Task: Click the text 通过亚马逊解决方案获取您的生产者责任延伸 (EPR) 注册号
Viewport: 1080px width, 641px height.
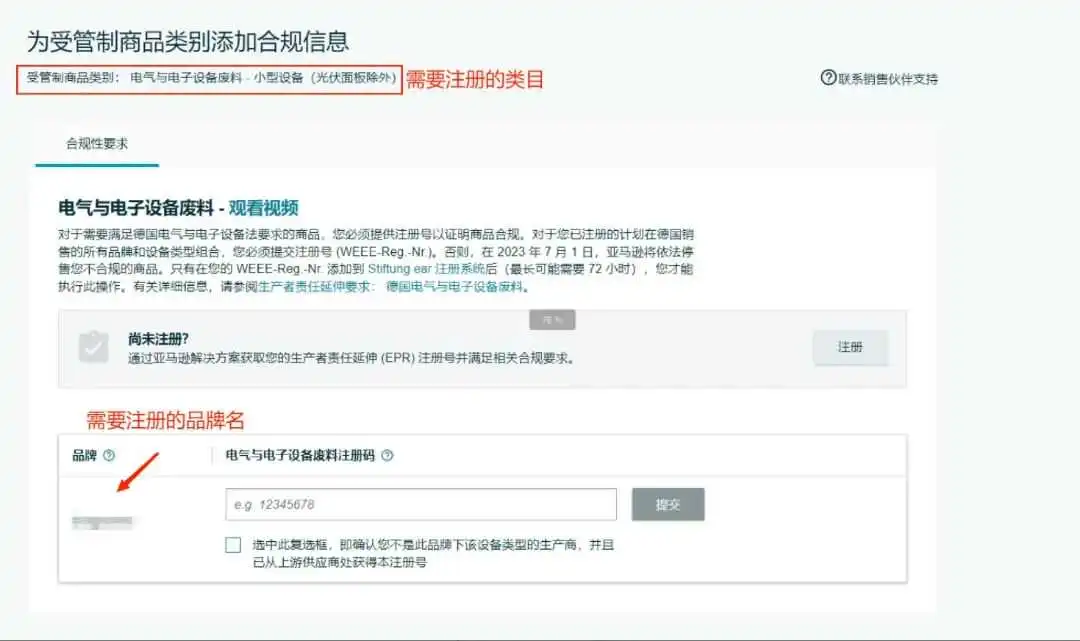Action: click(291, 358)
